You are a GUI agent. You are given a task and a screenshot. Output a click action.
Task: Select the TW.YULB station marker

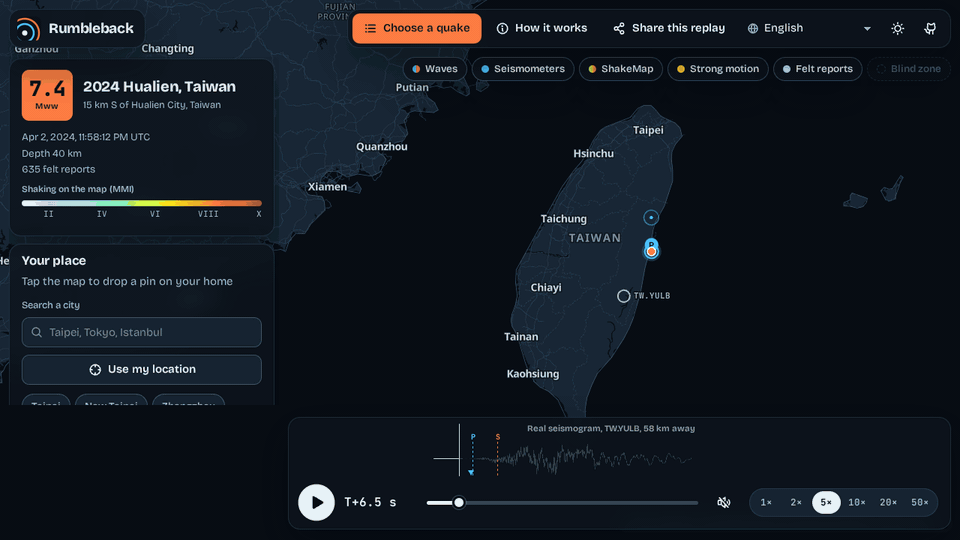click(x=623, y=296)
